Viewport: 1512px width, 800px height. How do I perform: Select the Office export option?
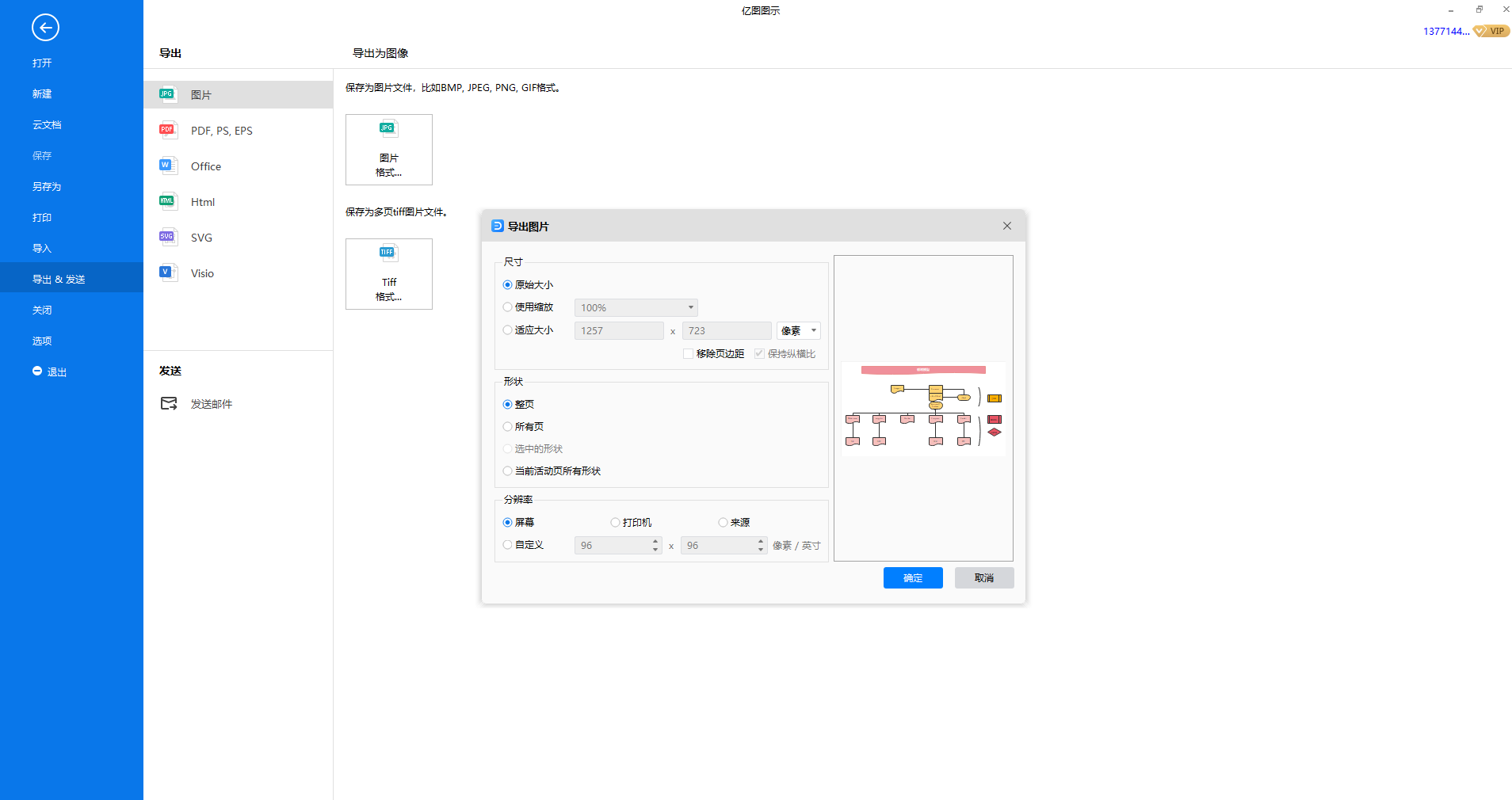point(238,166)
